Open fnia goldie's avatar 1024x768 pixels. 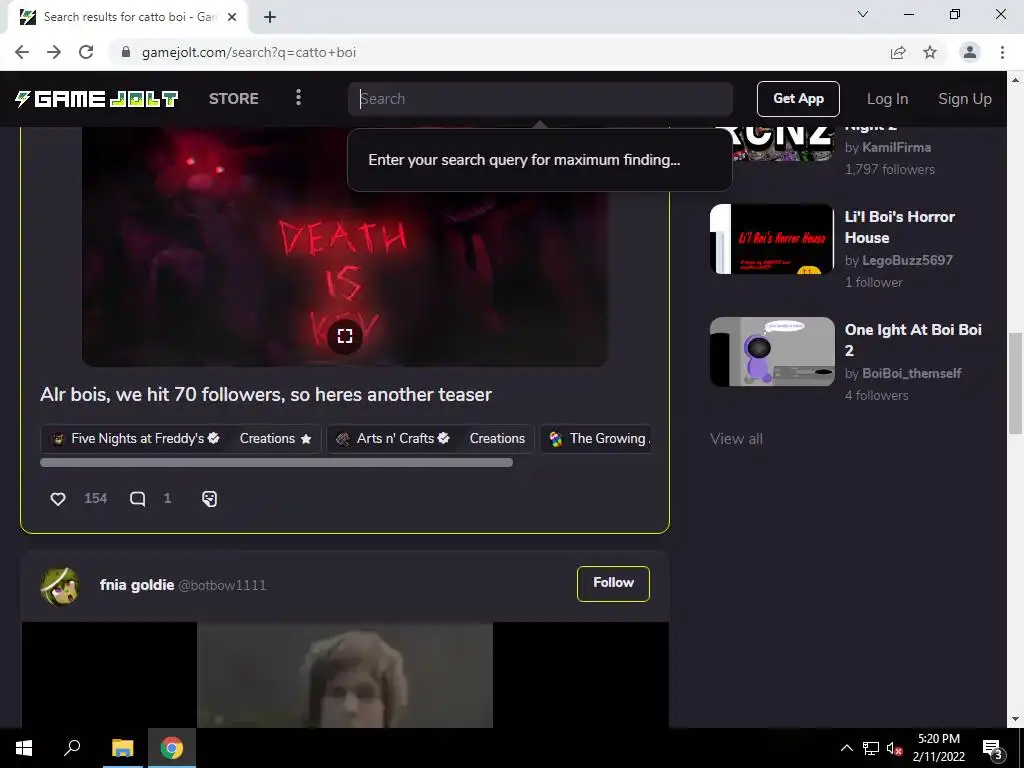[59, 586]
